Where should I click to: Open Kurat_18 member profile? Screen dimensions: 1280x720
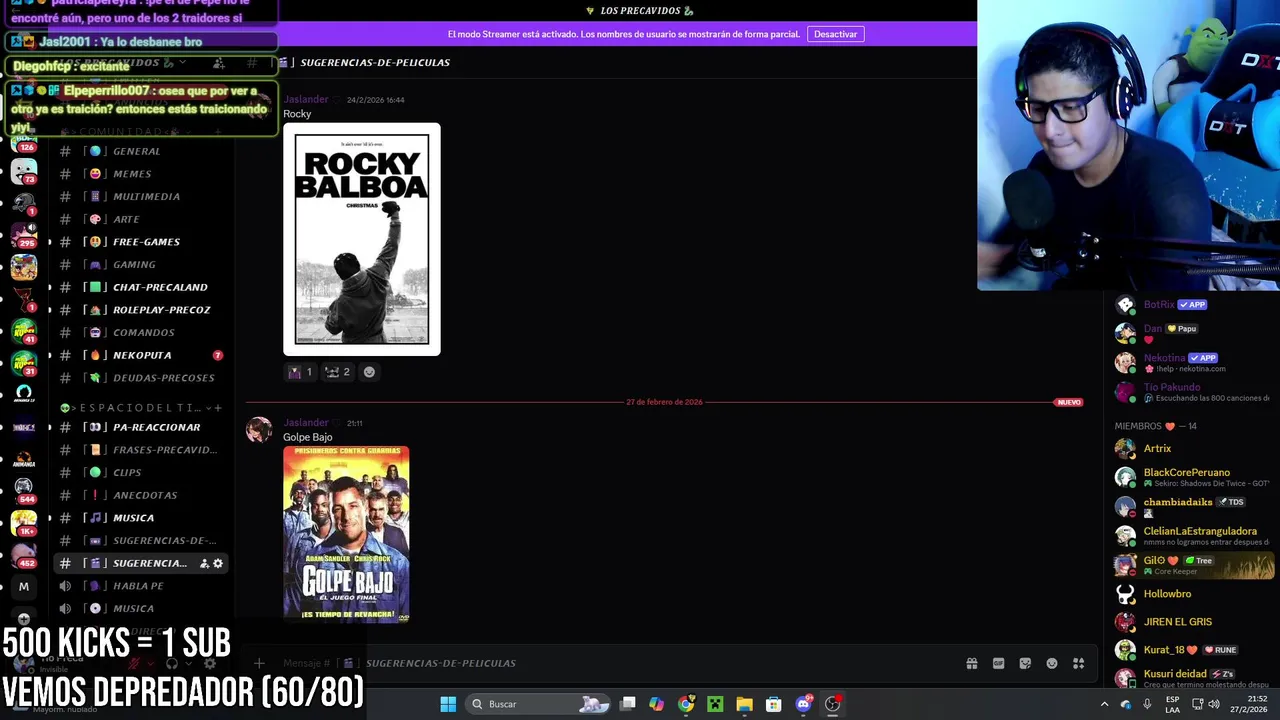(x=1193, y=650)
